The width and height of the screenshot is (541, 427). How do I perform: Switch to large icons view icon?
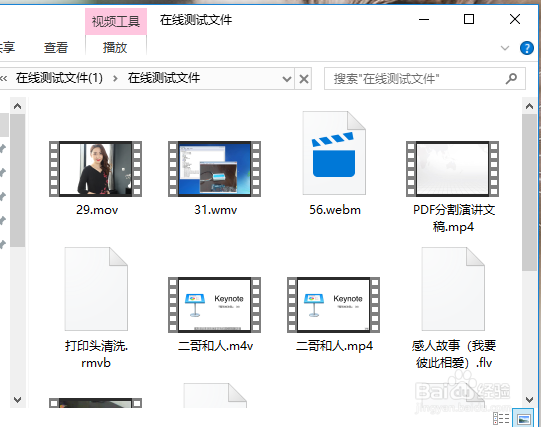[x=523, y=418]
